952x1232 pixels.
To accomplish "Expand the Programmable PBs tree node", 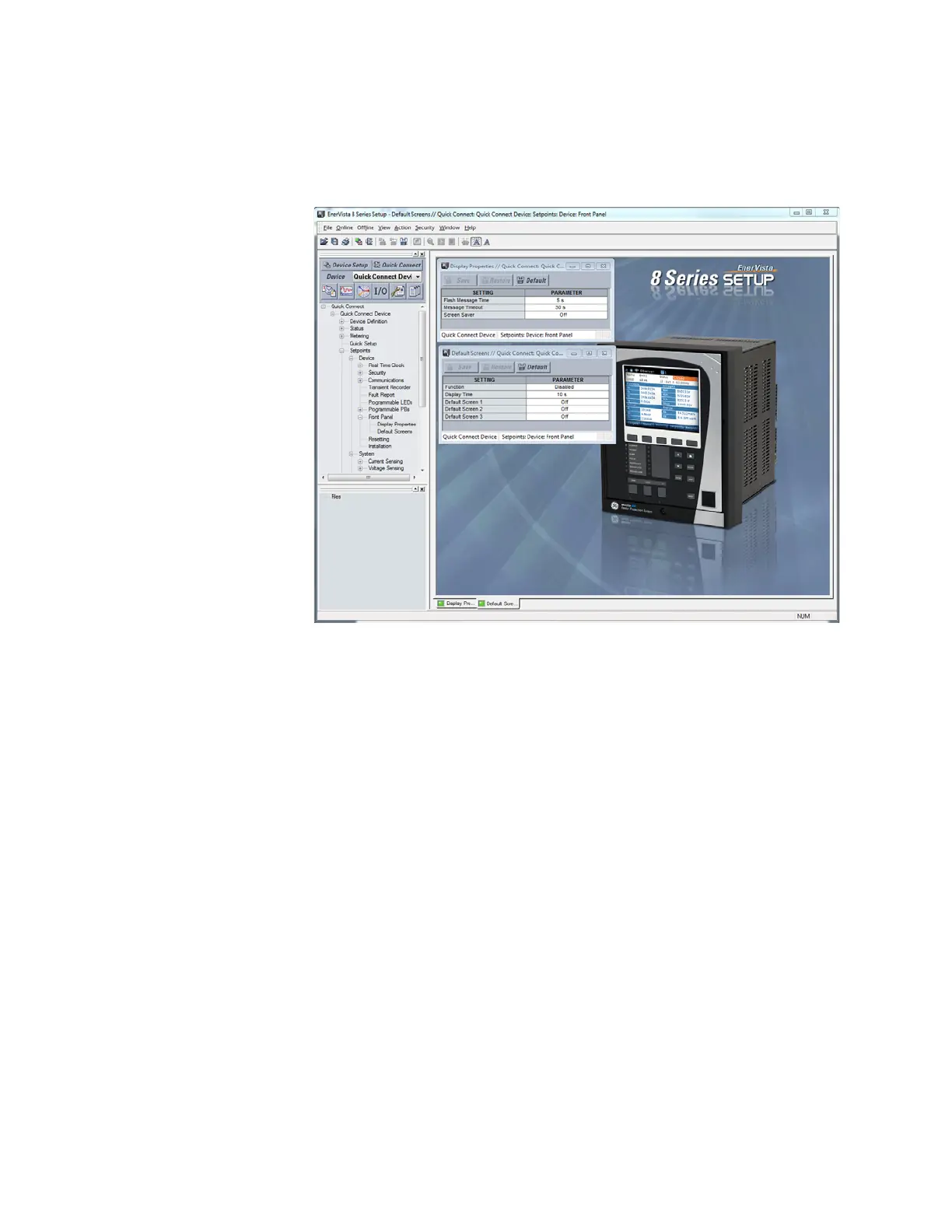I will point(360,410).
